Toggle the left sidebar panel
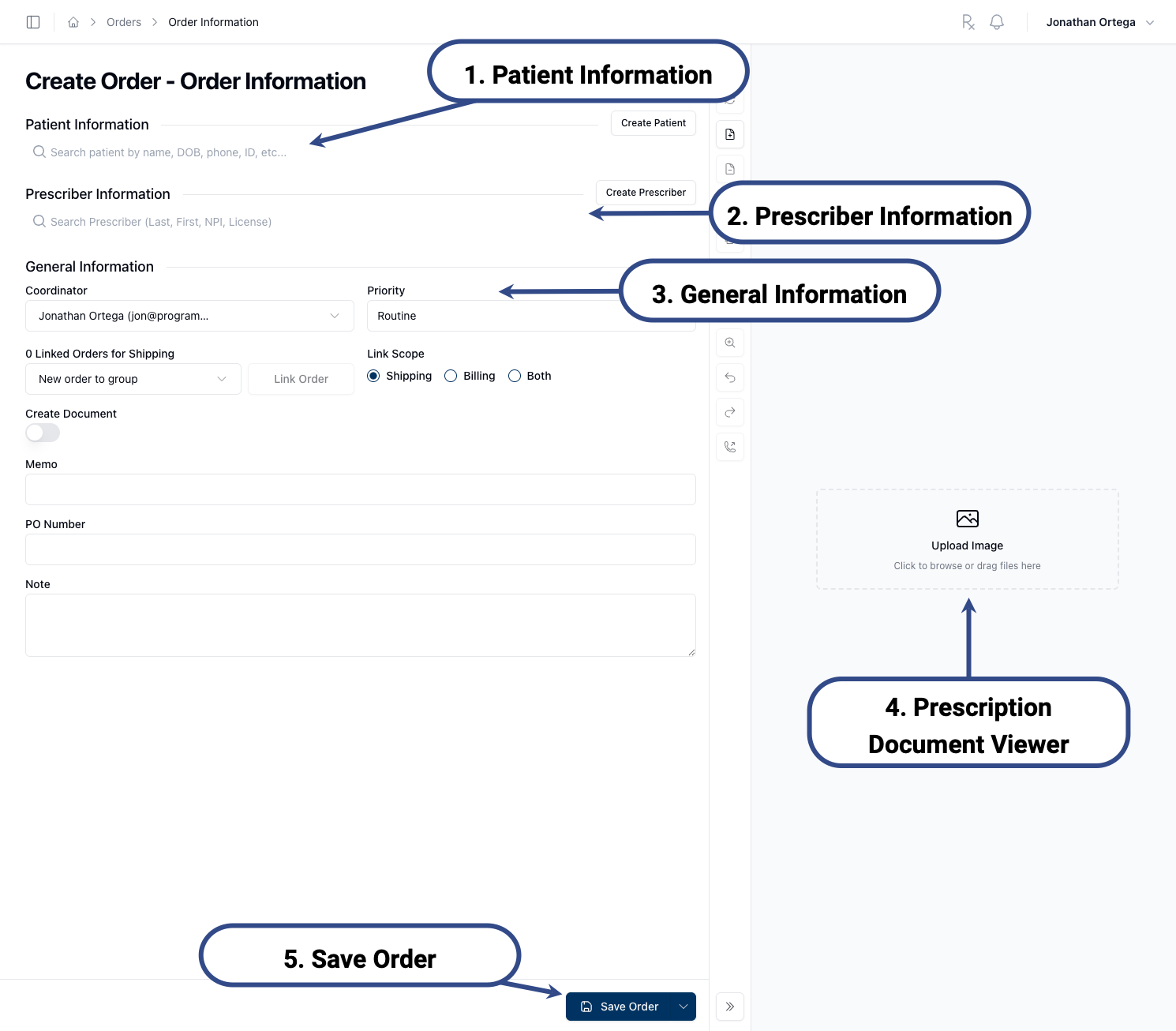This screenshot has width=1176, height=1031. click(x=32, y=21)
